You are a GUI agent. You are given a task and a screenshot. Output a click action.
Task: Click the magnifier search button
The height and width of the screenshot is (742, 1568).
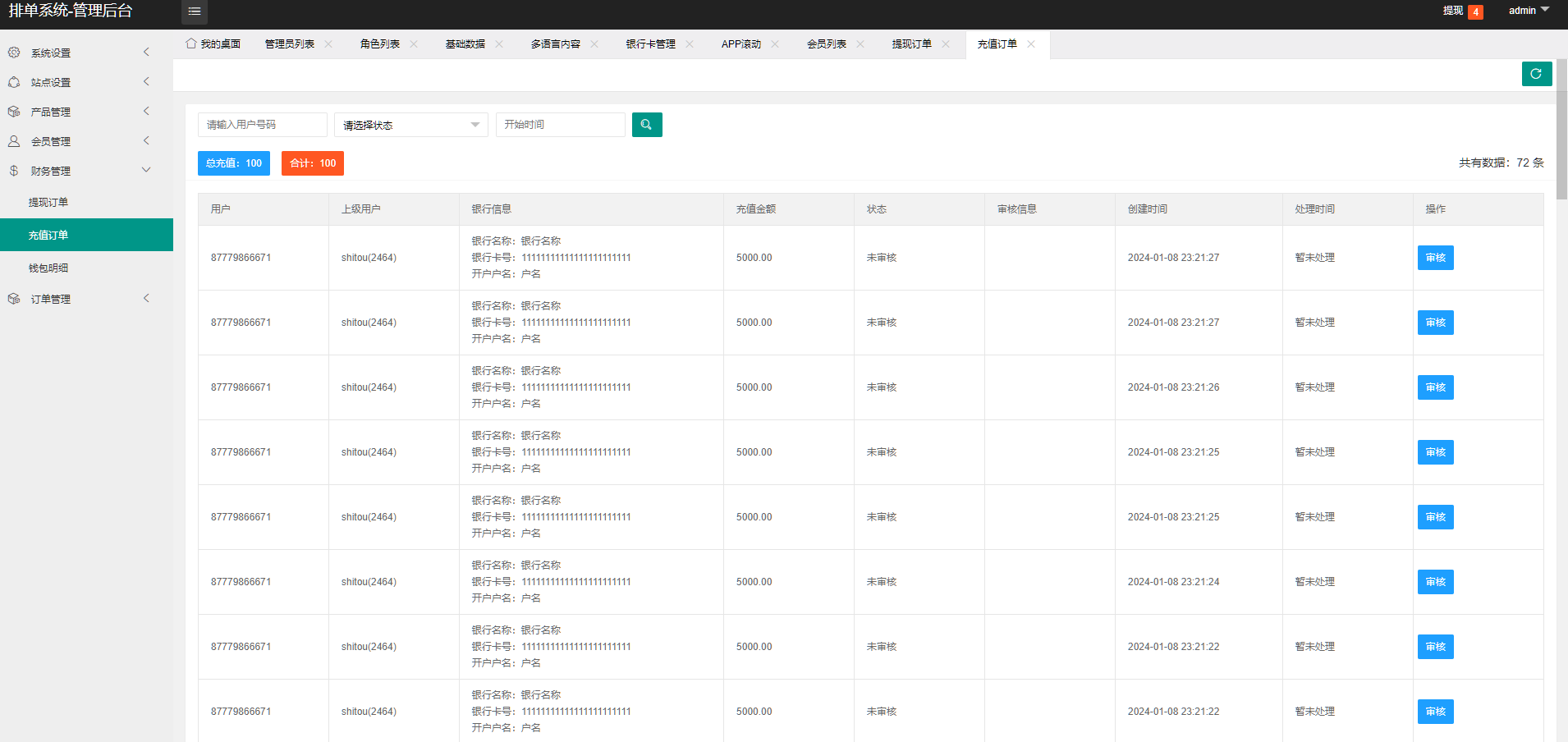tap(647, 124)
